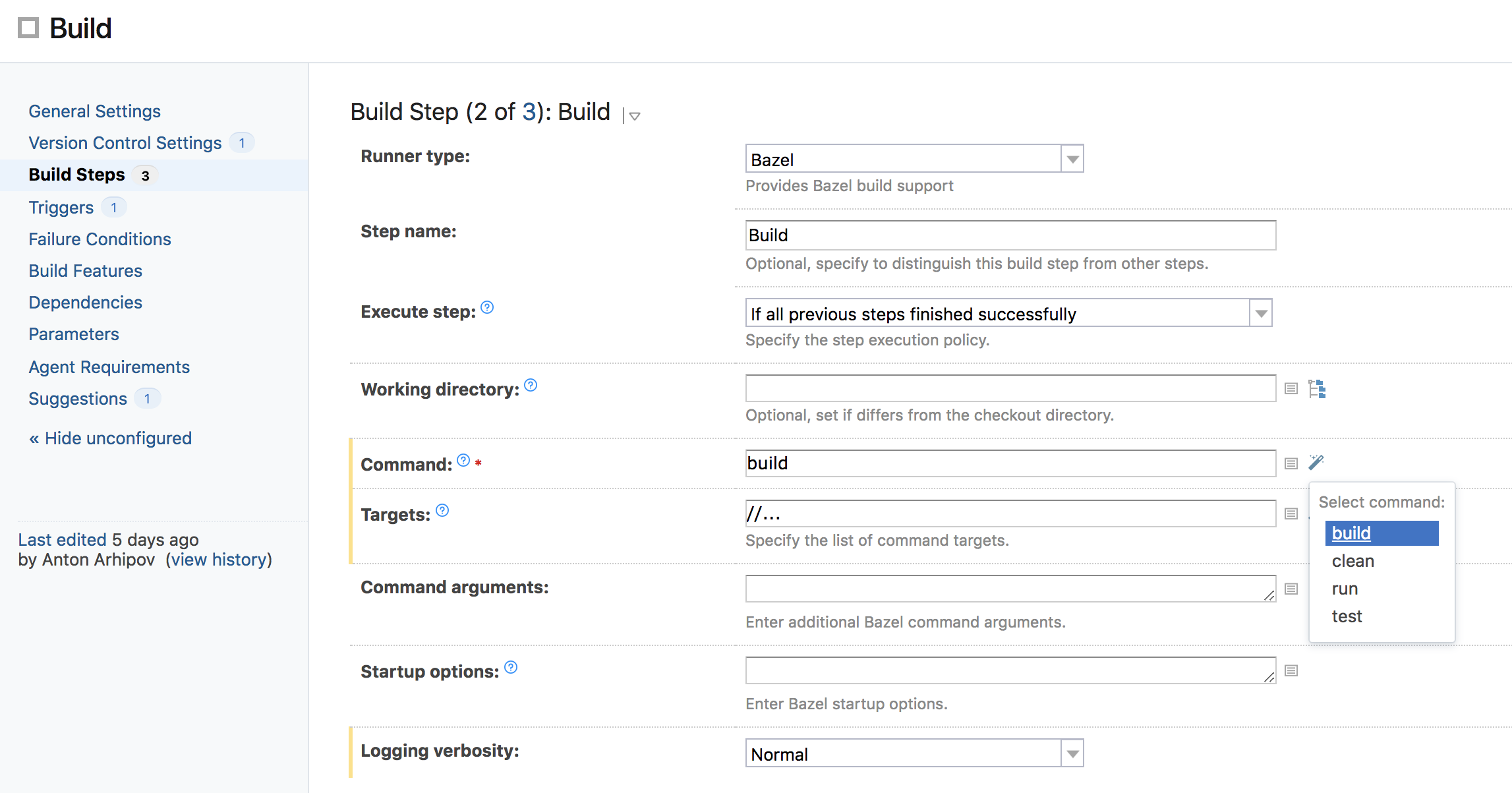Select 'test' from the command popup
The height and width of the screenshot is (793, 1512).
(x=1347, y=616)
